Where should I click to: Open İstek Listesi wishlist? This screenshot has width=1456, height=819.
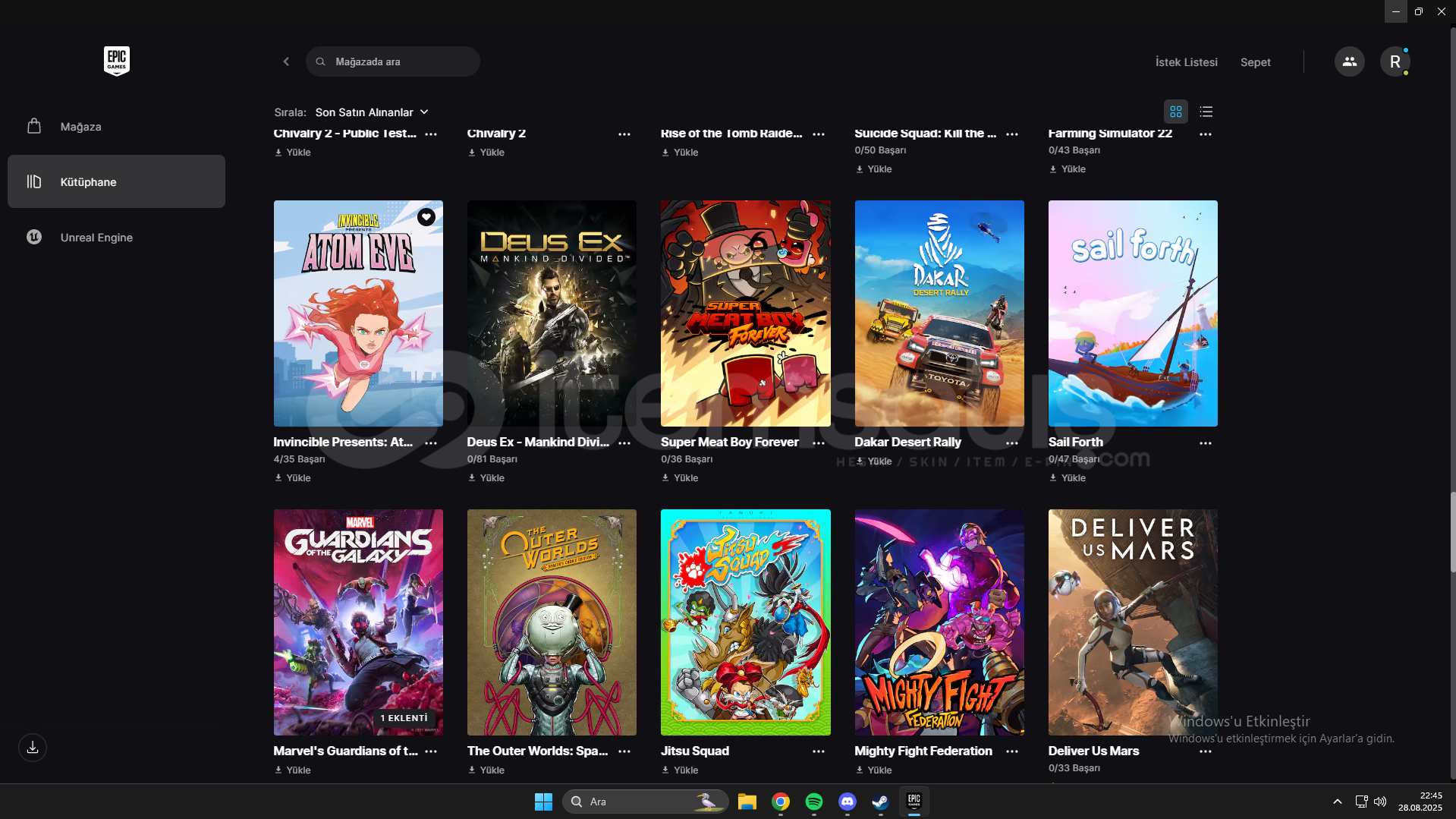1187,62
